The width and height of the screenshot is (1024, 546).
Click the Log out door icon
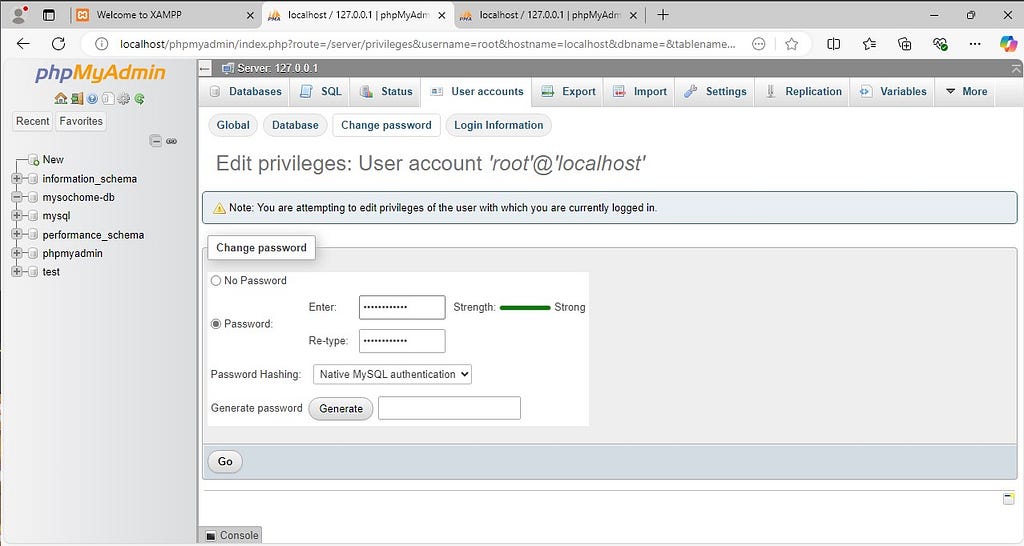77,99
